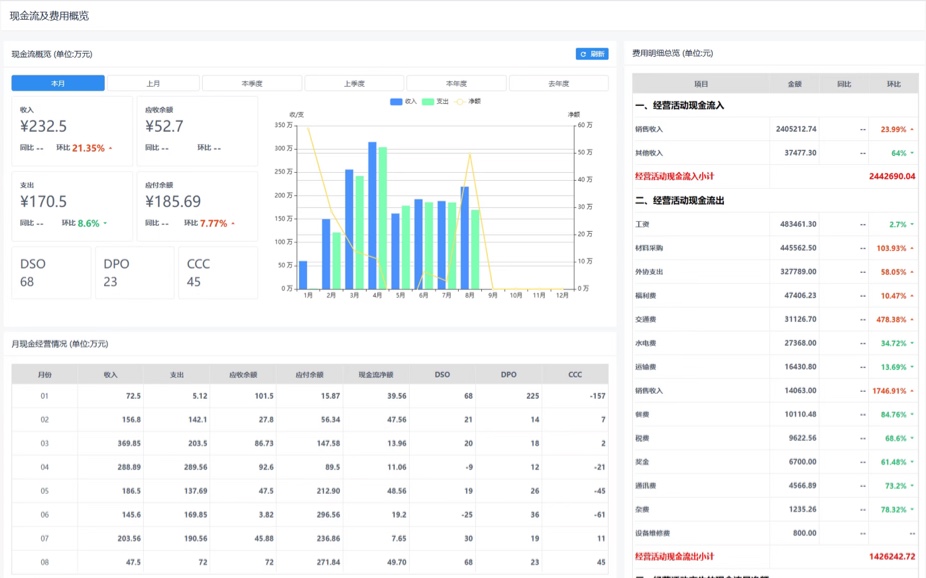Click the 应付余额 ¥185.69 card
Viewport: 926px width, 578px height.
tap(197, 206)
